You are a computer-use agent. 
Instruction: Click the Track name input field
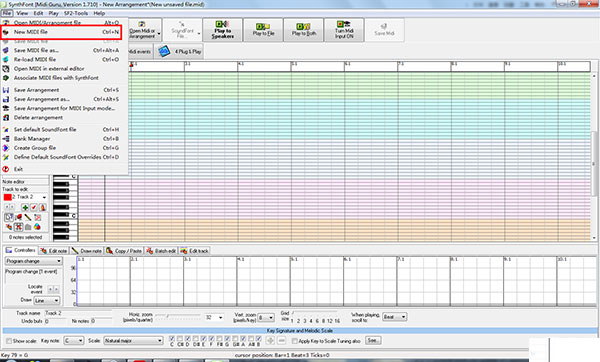[78, 313]
